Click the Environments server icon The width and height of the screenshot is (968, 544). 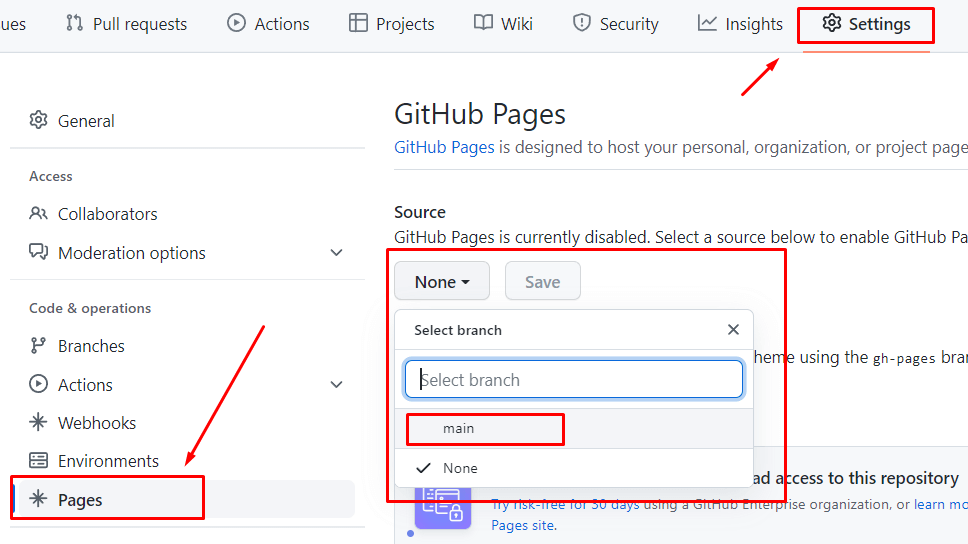(38, 461)
